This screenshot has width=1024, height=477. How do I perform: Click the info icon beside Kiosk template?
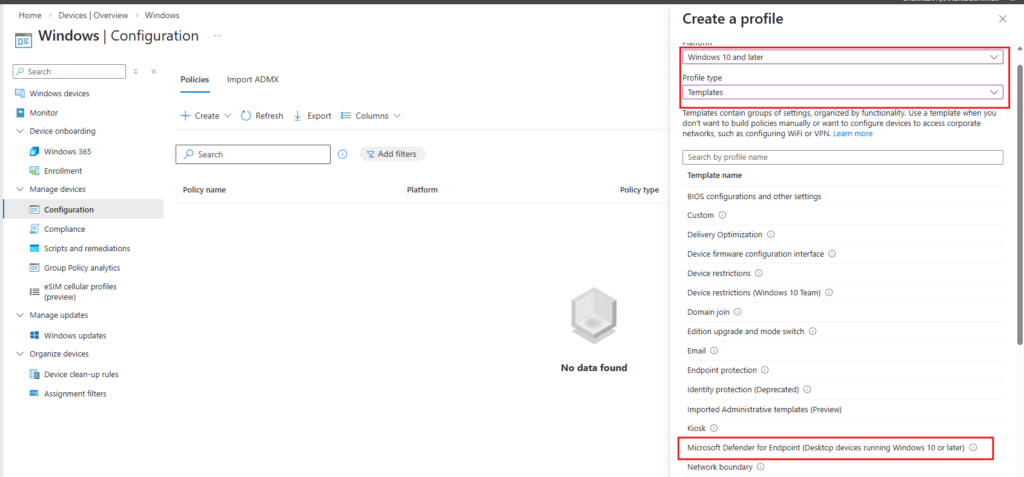click(714, 428)
